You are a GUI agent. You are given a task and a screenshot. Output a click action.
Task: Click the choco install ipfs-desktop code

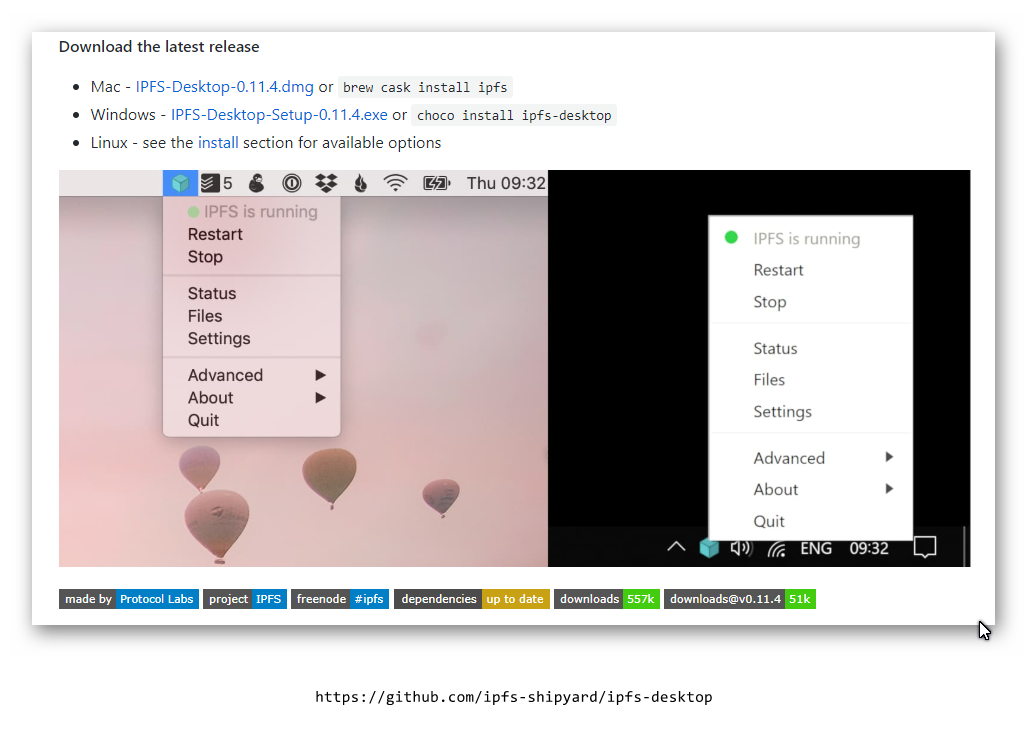tap(514, 115)
